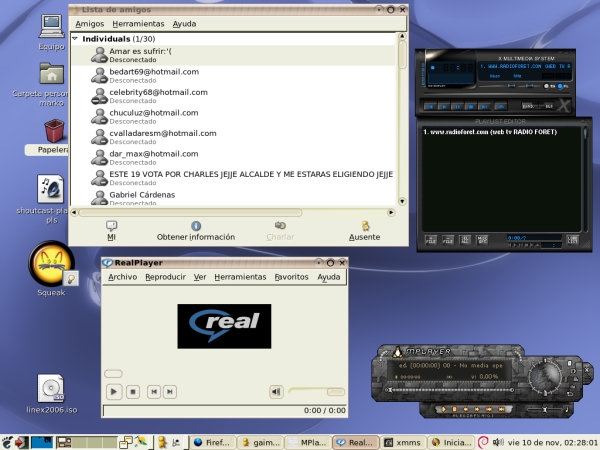Open the Equipo computer icon
This screenshot has width=600, height=450.
(52, 26)
